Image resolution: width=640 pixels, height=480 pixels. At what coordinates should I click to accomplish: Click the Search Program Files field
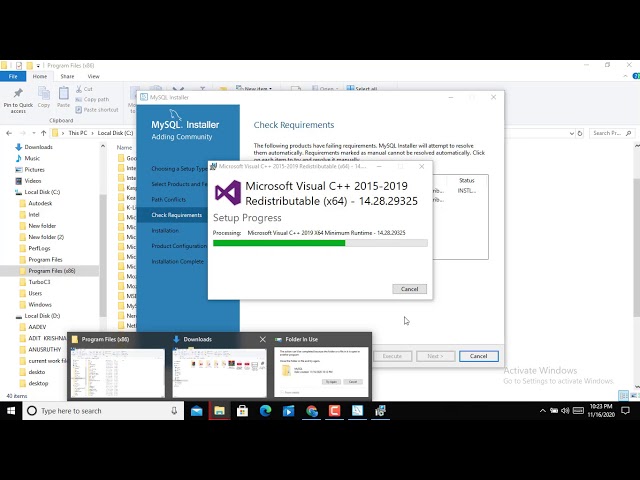[x=612, y=133]
